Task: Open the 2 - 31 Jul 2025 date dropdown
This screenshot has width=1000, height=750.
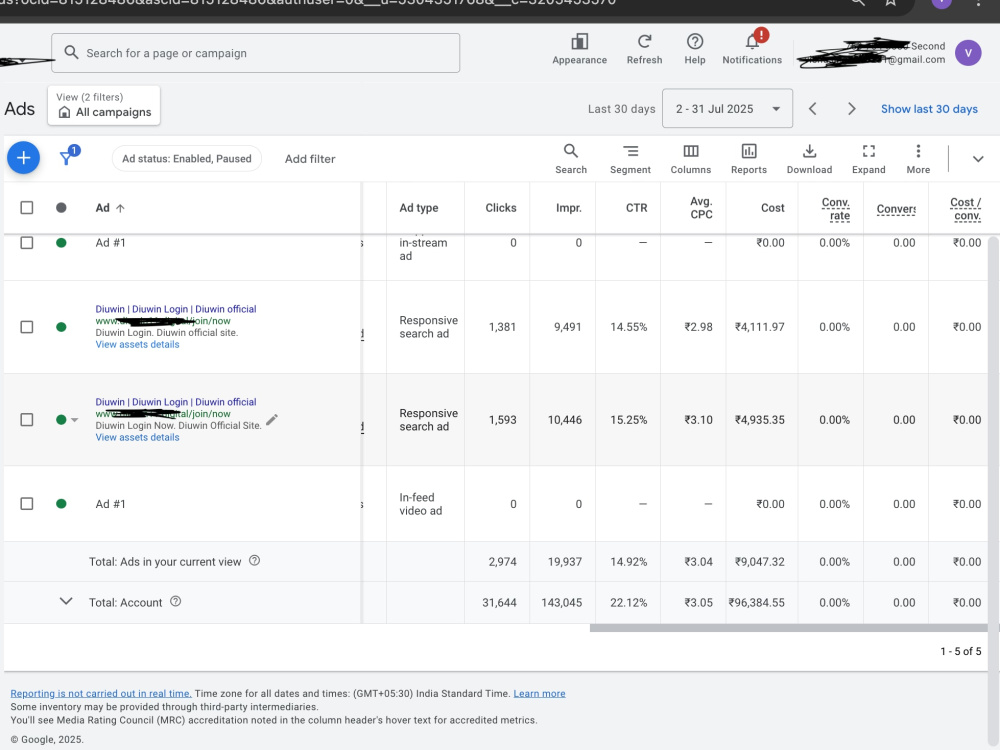Action: (727, 108)
